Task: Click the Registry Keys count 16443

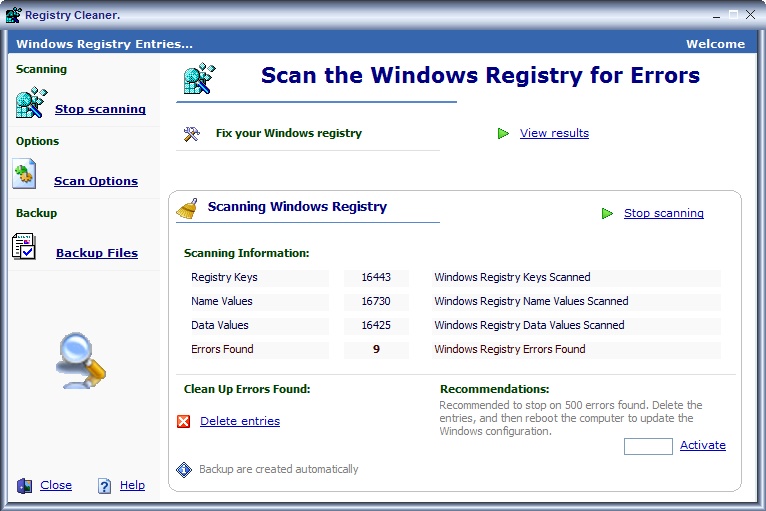Action: pyautogui.click(x=376, y=277)
